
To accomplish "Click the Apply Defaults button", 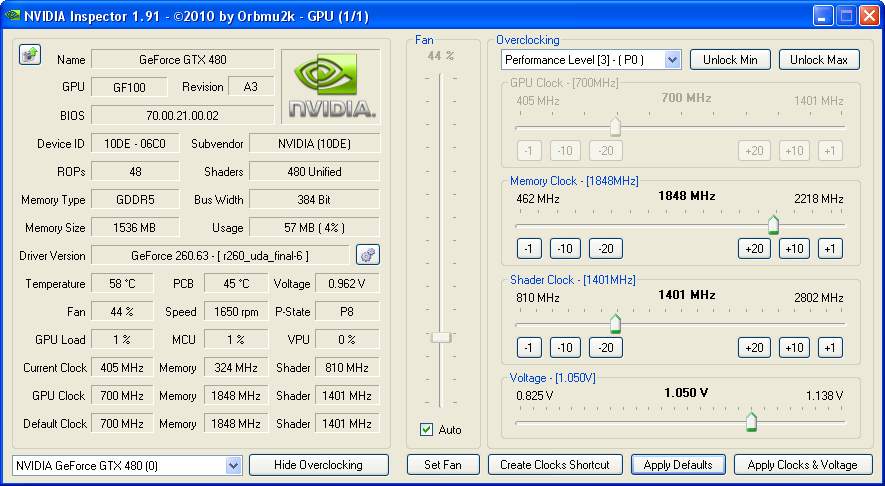I will tap(678, 465).
